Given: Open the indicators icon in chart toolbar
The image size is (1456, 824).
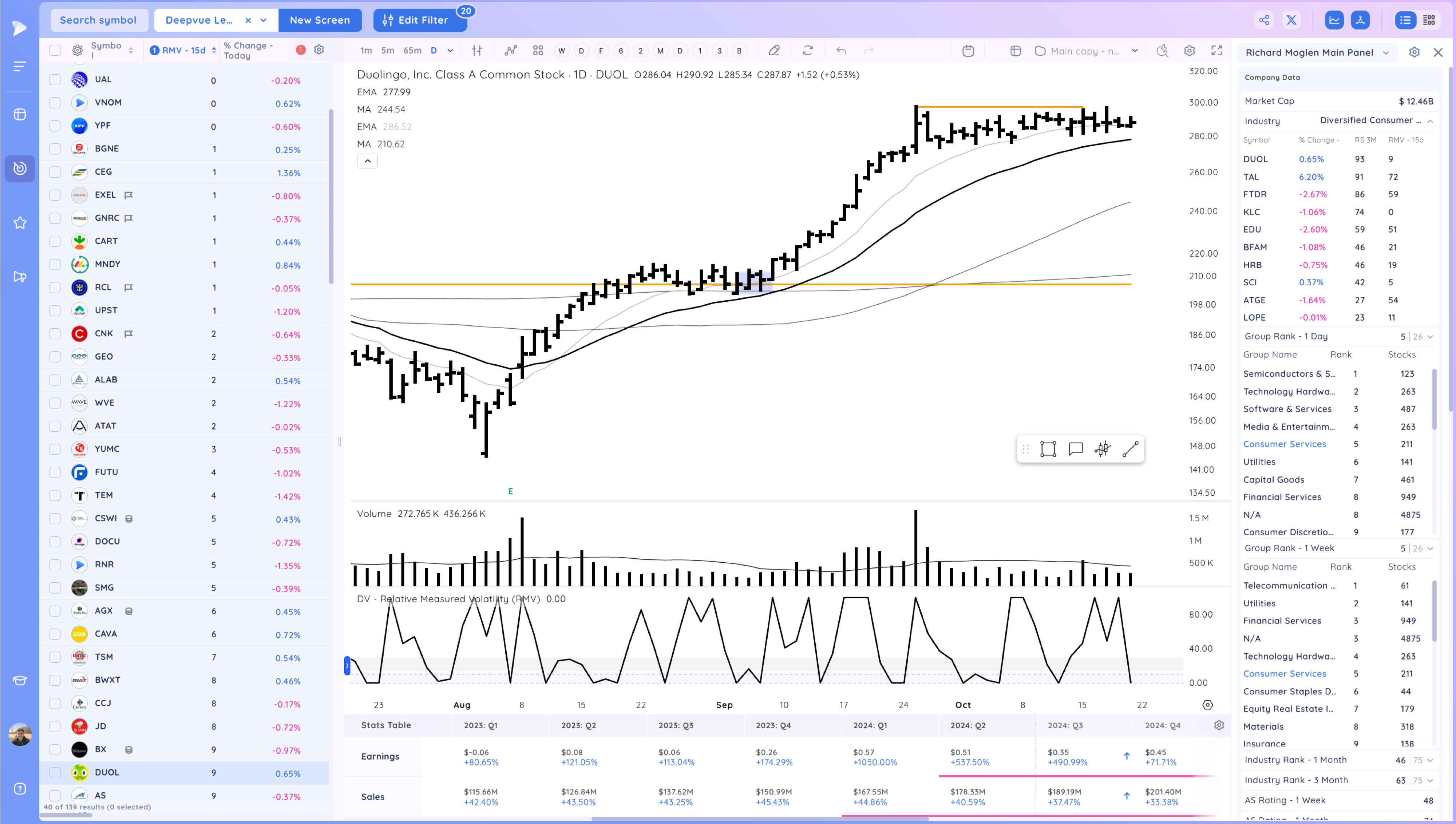Looking at the screenshot, I should [x=510, y=51].
